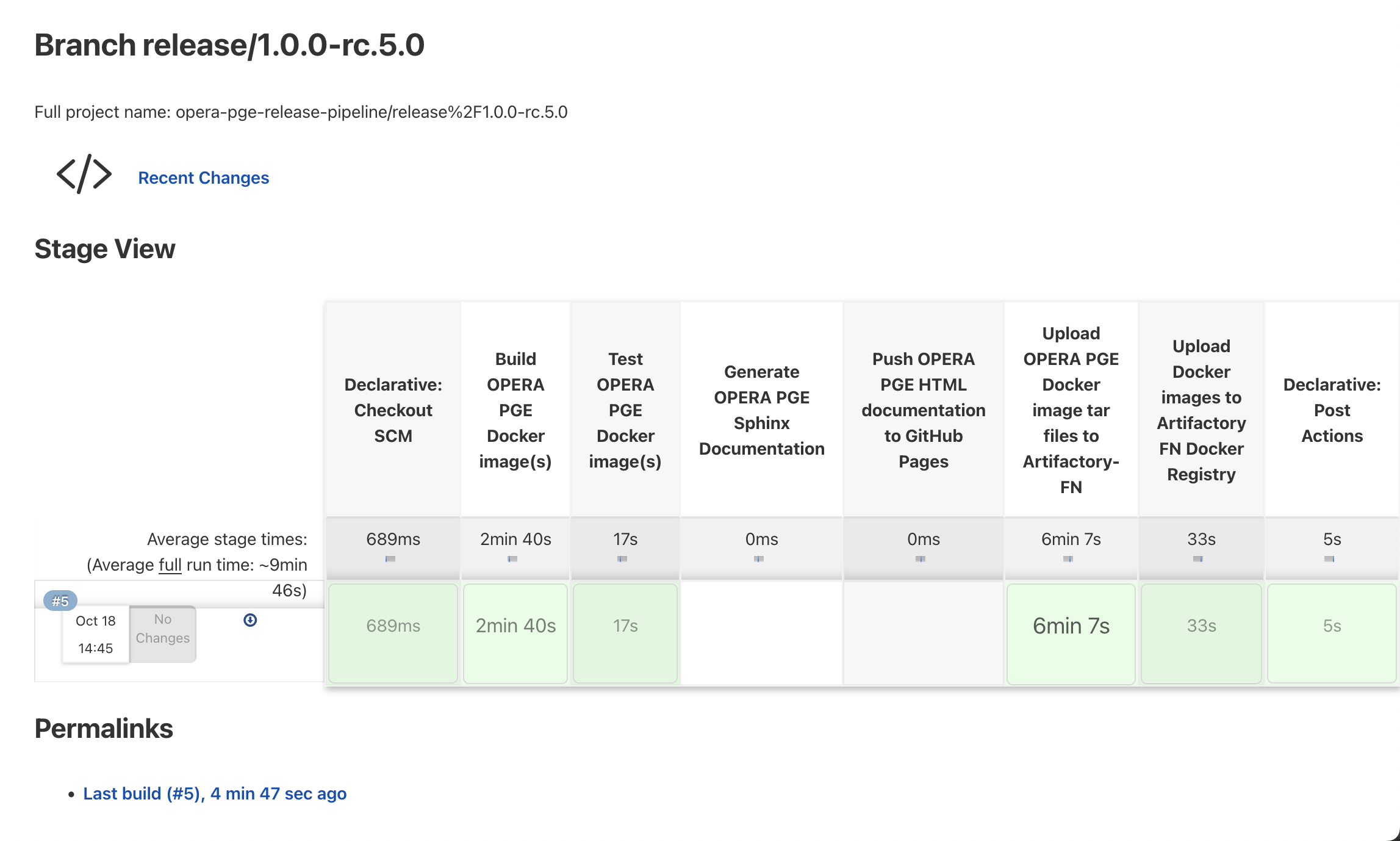
Task: Click the average-time bar under 6min 7s
Action: click(1068, 559)
